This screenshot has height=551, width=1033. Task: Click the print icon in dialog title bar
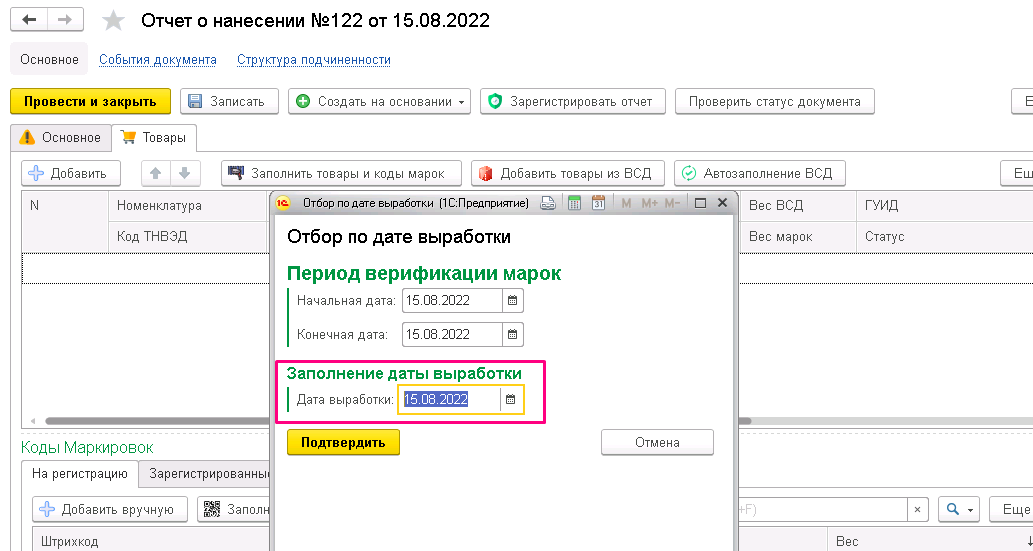point(547,204)
